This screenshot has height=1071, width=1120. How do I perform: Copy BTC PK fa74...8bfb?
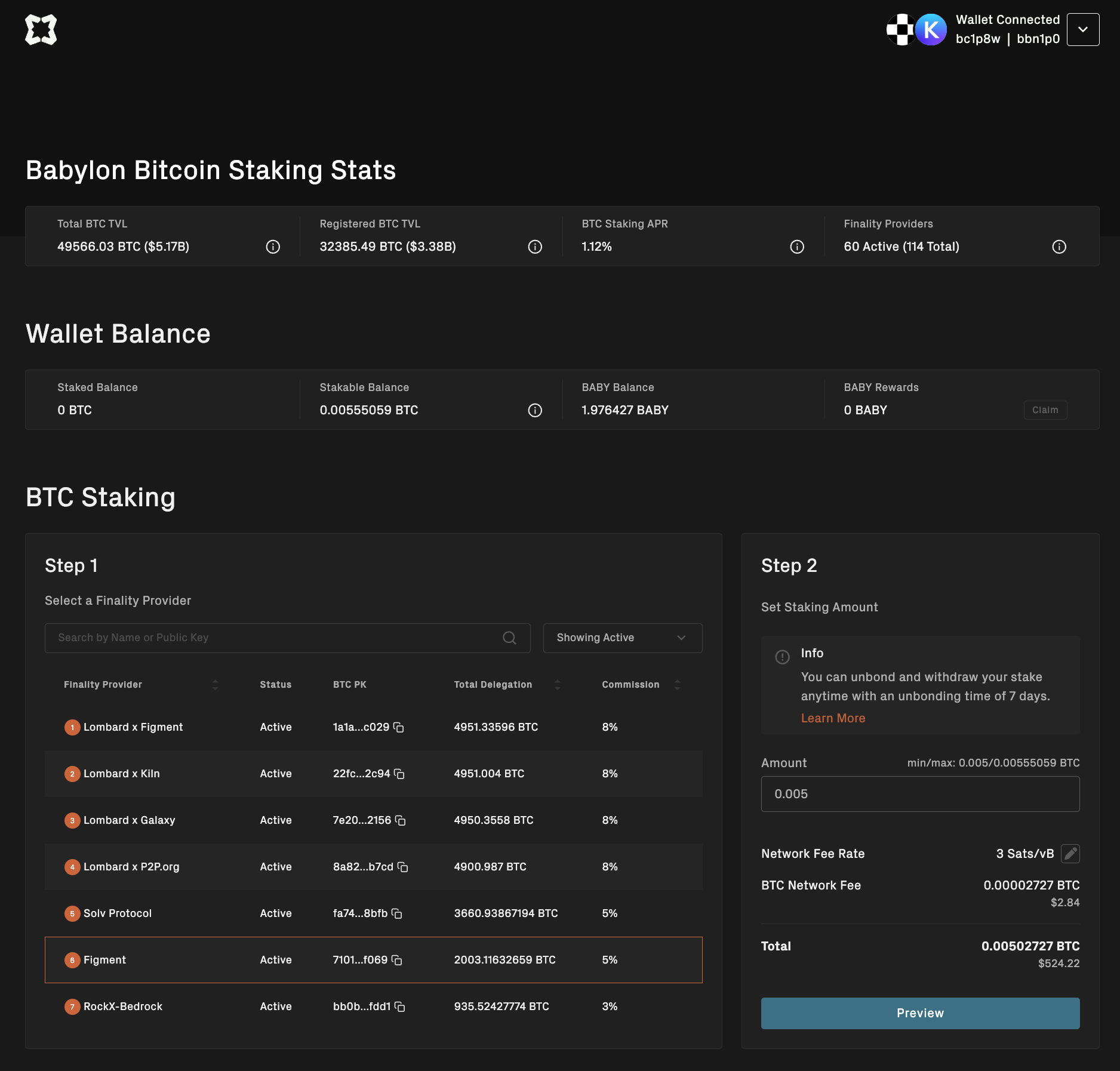tap(397, 913)
